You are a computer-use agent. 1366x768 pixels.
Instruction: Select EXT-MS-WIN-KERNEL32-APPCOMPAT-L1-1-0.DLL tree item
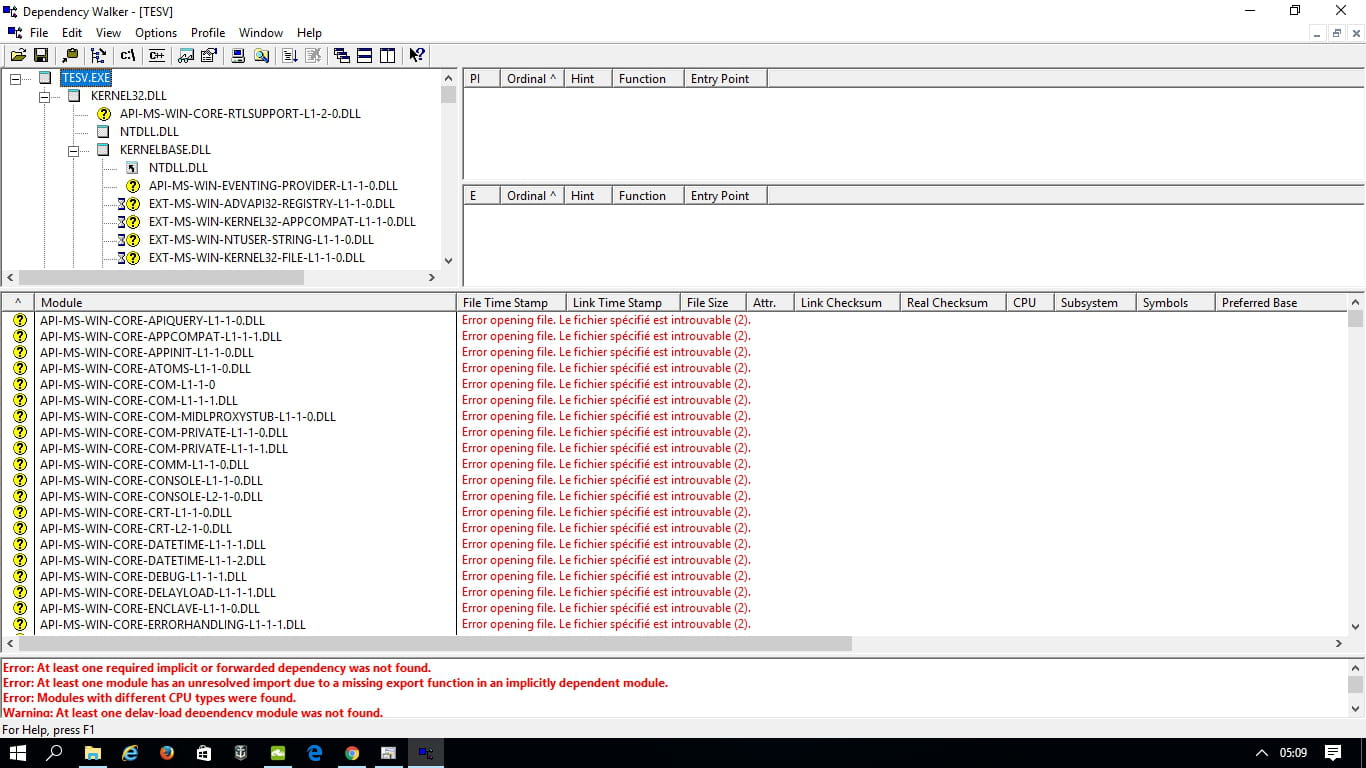click(282, 222)
